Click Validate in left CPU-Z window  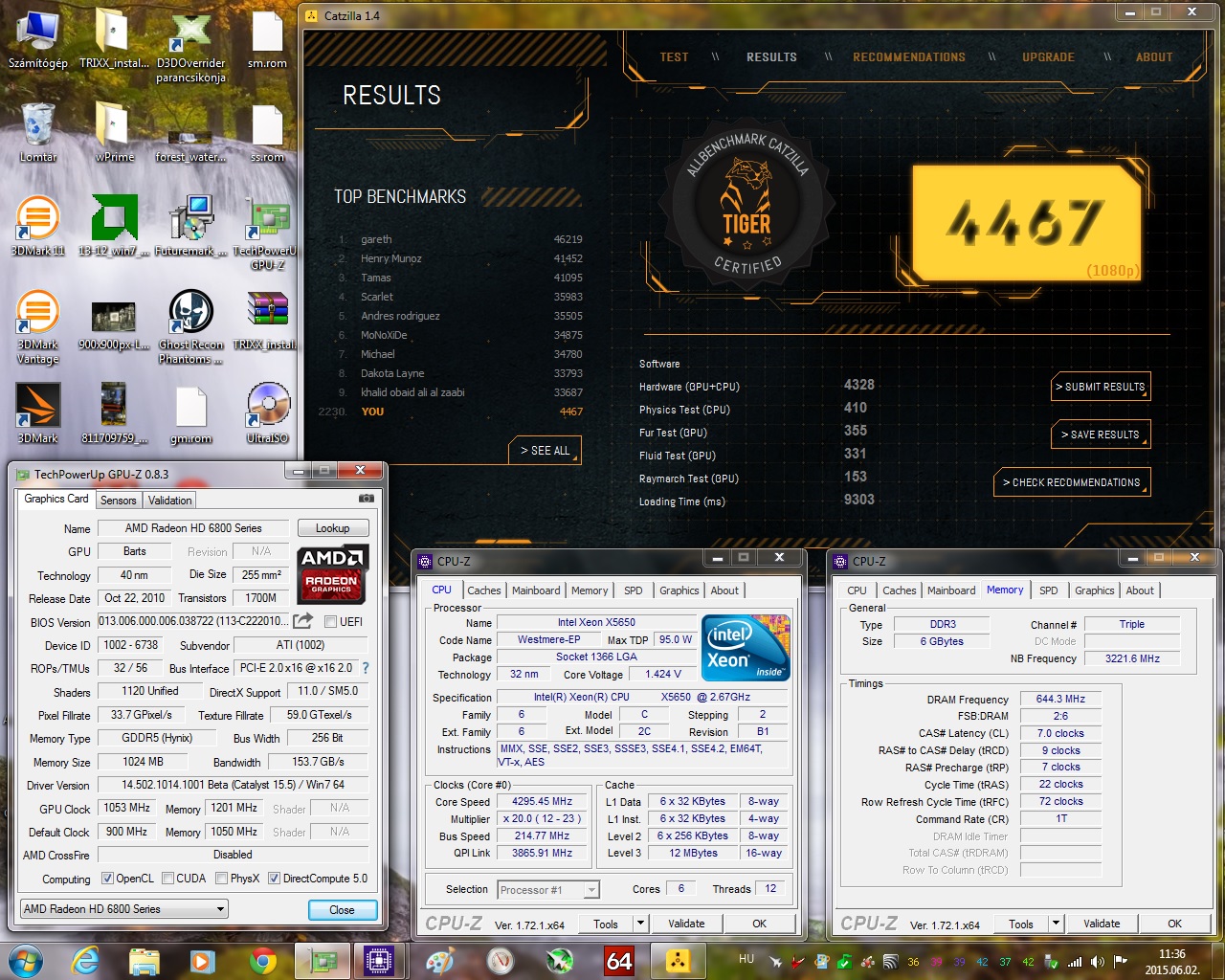pyautogui.click(x=686, y=924)
